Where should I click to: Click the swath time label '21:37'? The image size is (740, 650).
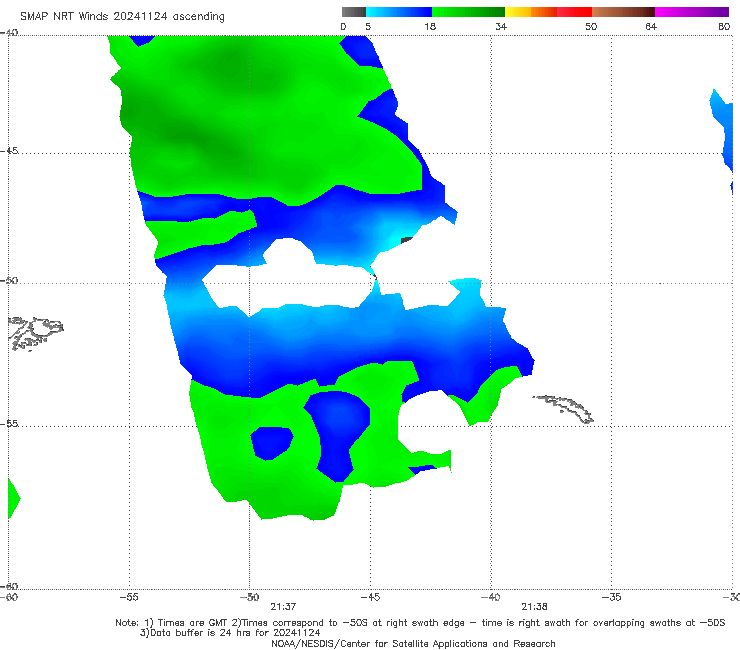[x=283, y=606]
